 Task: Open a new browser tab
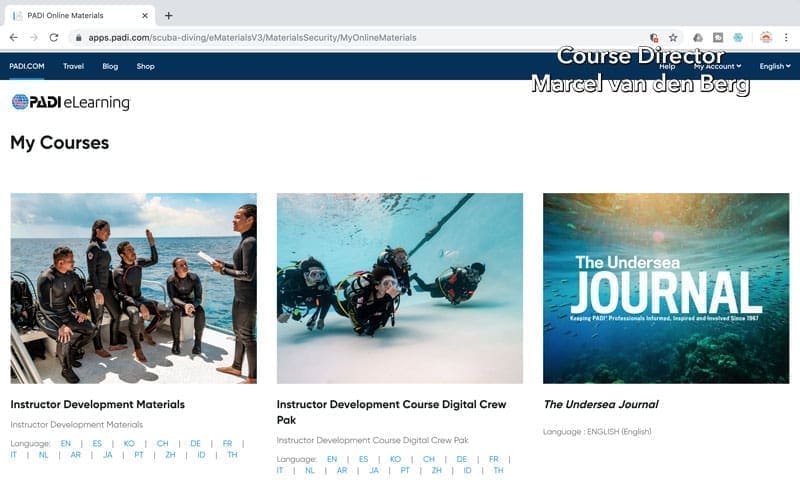pyautogui.click(x=168, y=15)
